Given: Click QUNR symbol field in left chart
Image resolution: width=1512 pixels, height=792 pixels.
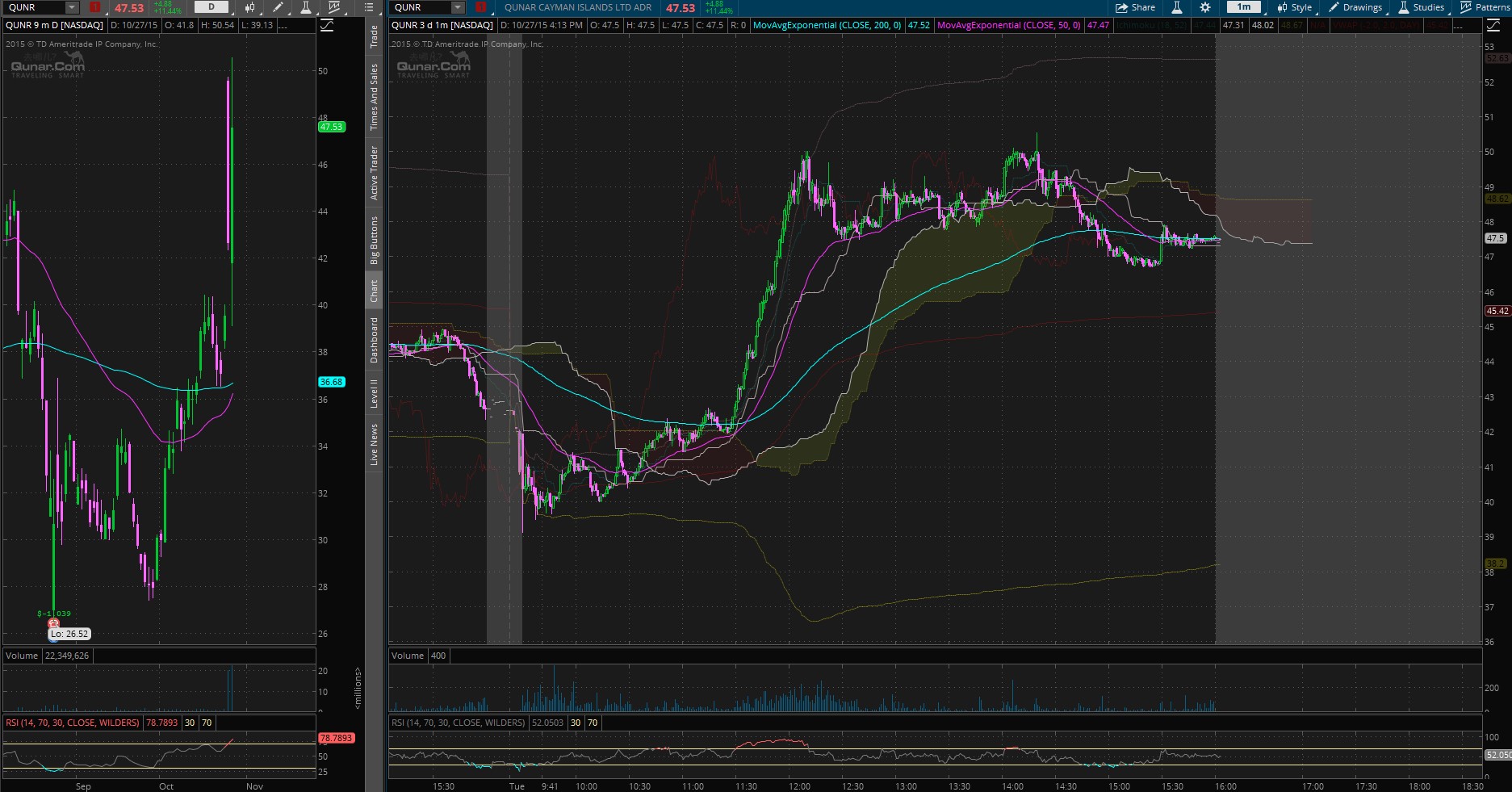Looking at the screenshot, I should (x=35, y=7).
